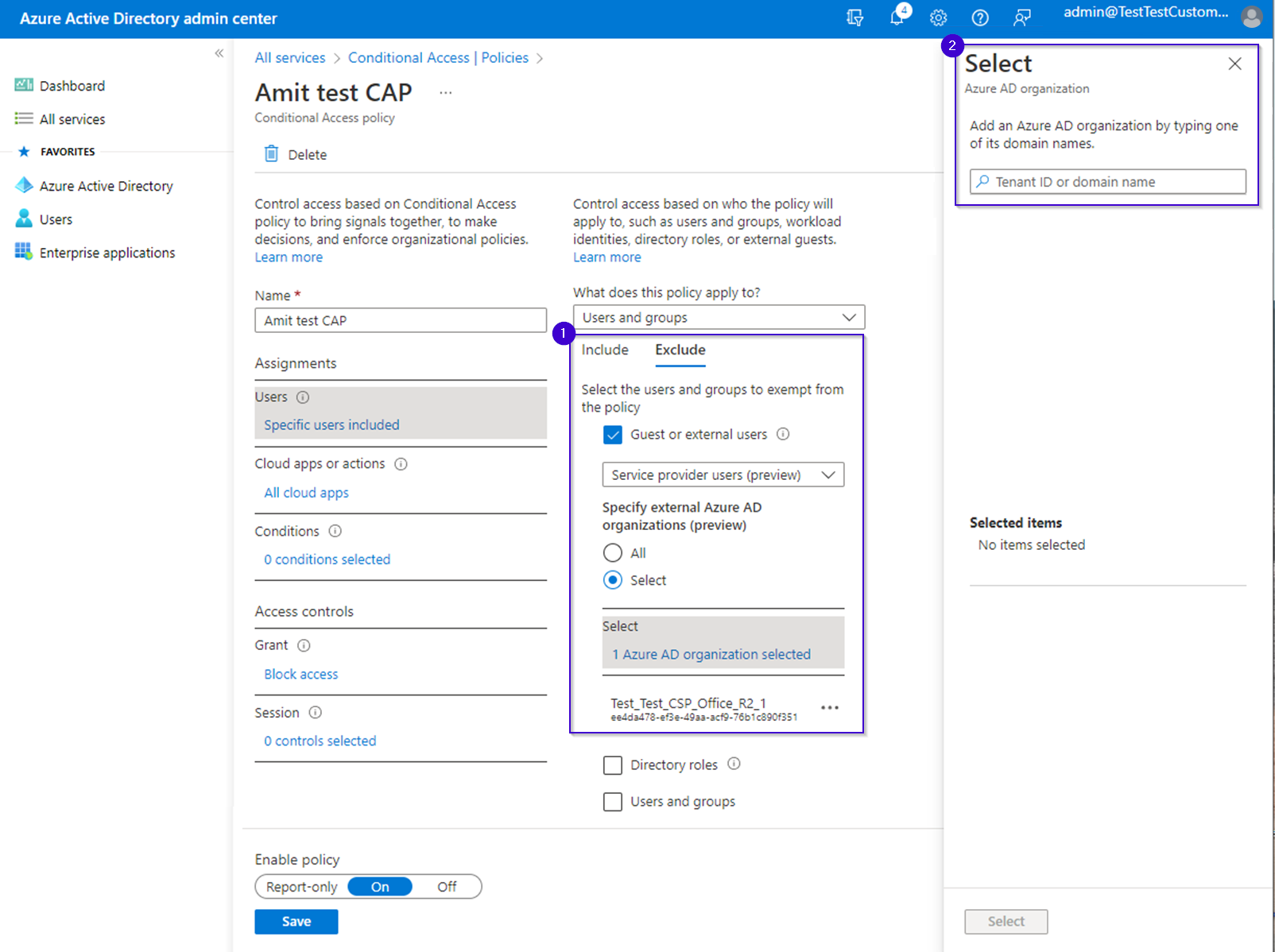Click the All services breadcrumb link
The height and width of the screenshot is (952, 1275).
[290, 58]
